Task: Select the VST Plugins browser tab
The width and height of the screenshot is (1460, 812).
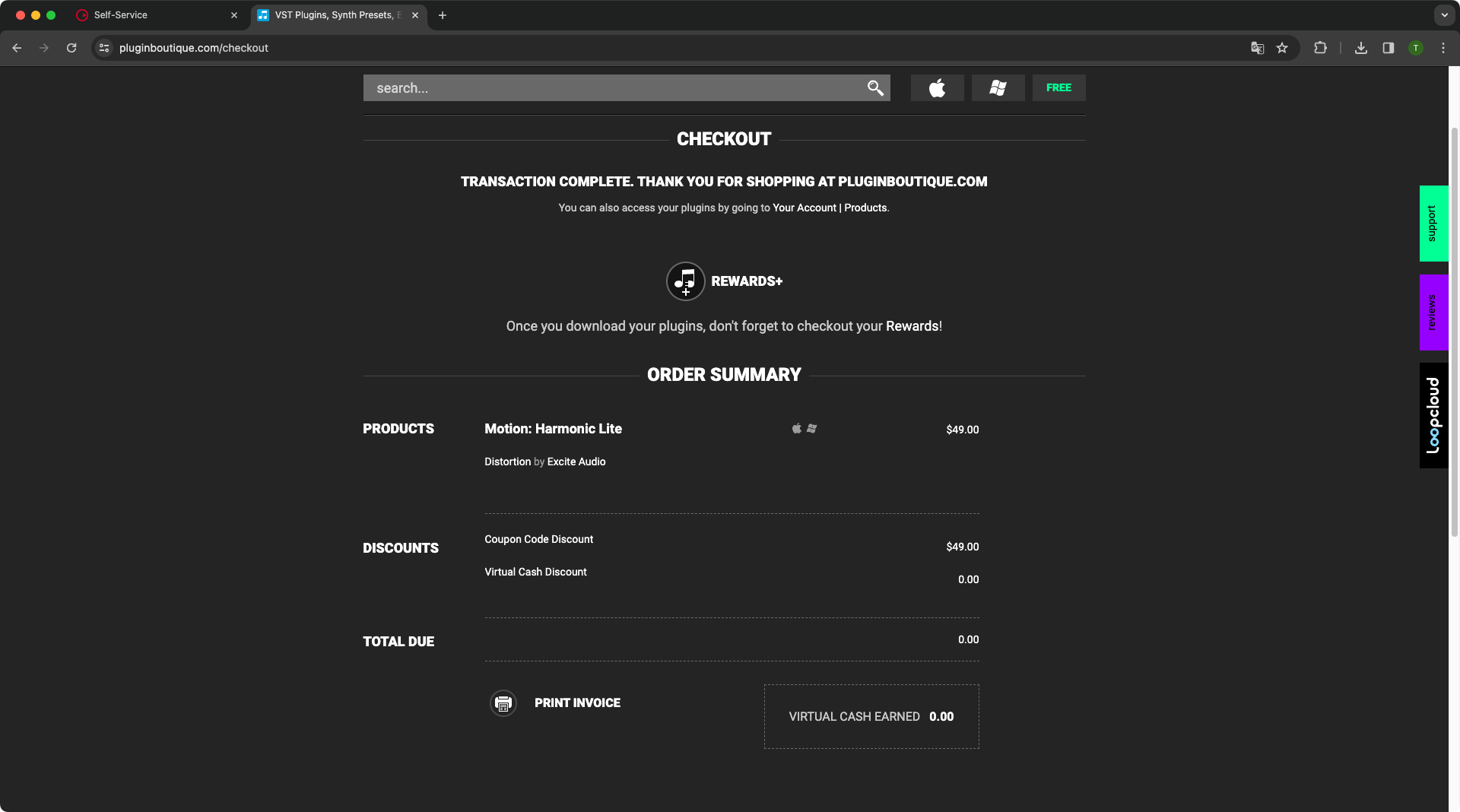Action: tap(333, 15)
